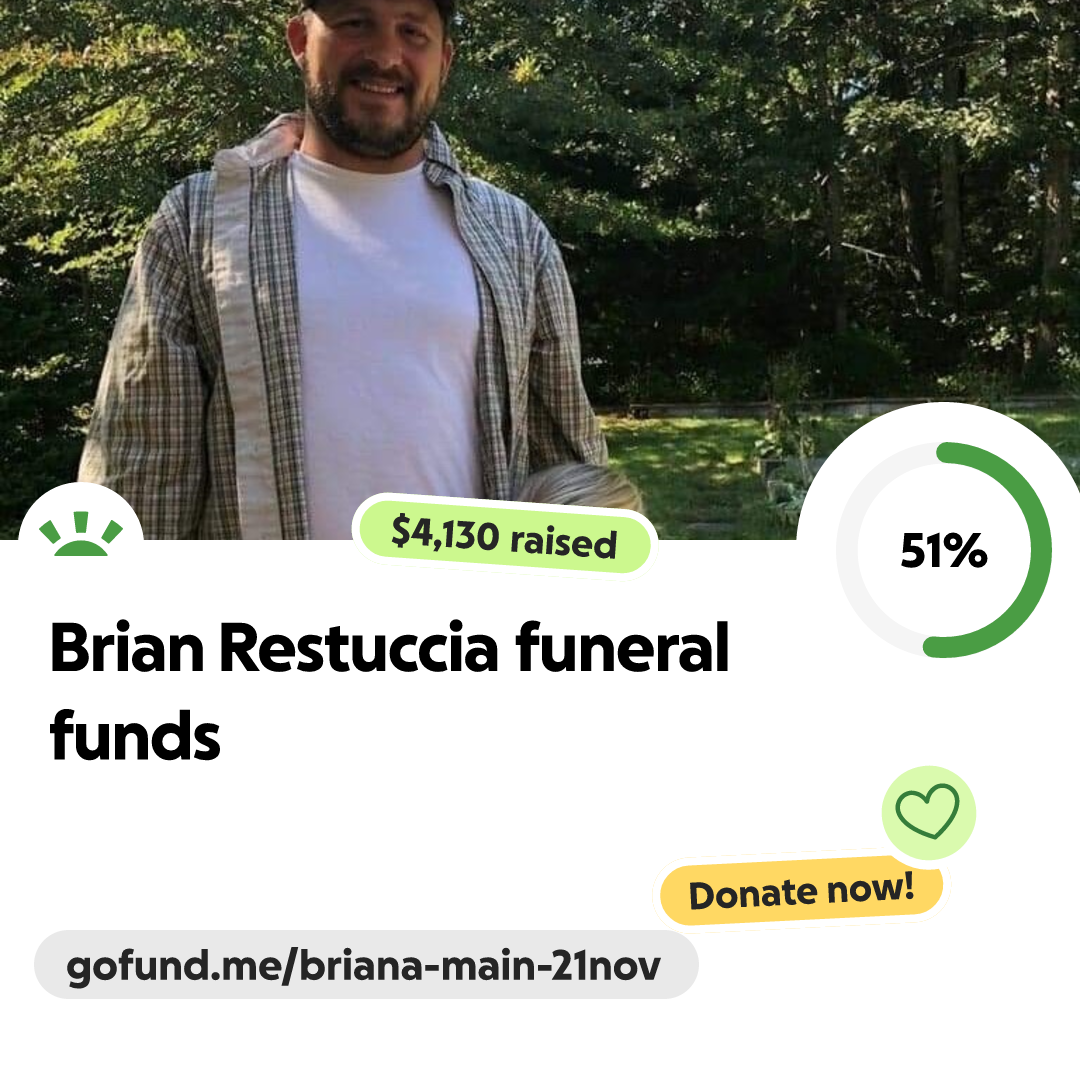
Task: Click the word funds in the title
Action: tap(135, 736)
